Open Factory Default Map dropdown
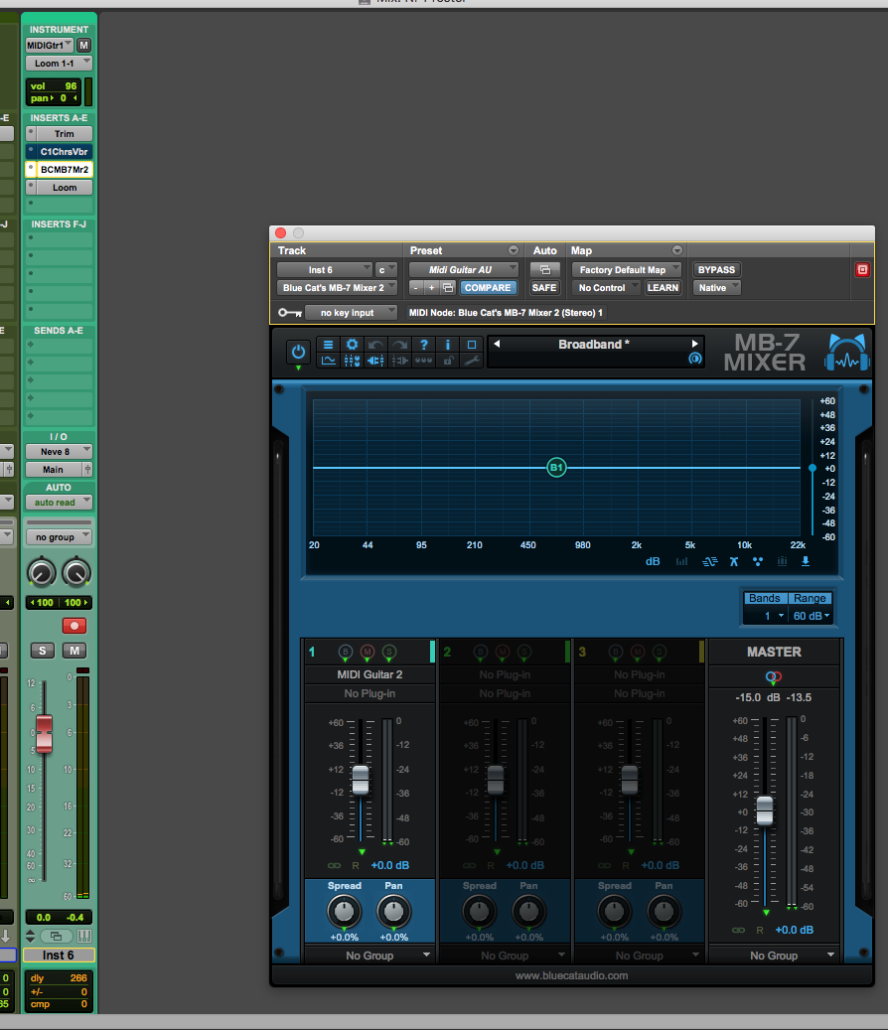This screenshot has height=1030, width=888. click(x=626, y=270)
